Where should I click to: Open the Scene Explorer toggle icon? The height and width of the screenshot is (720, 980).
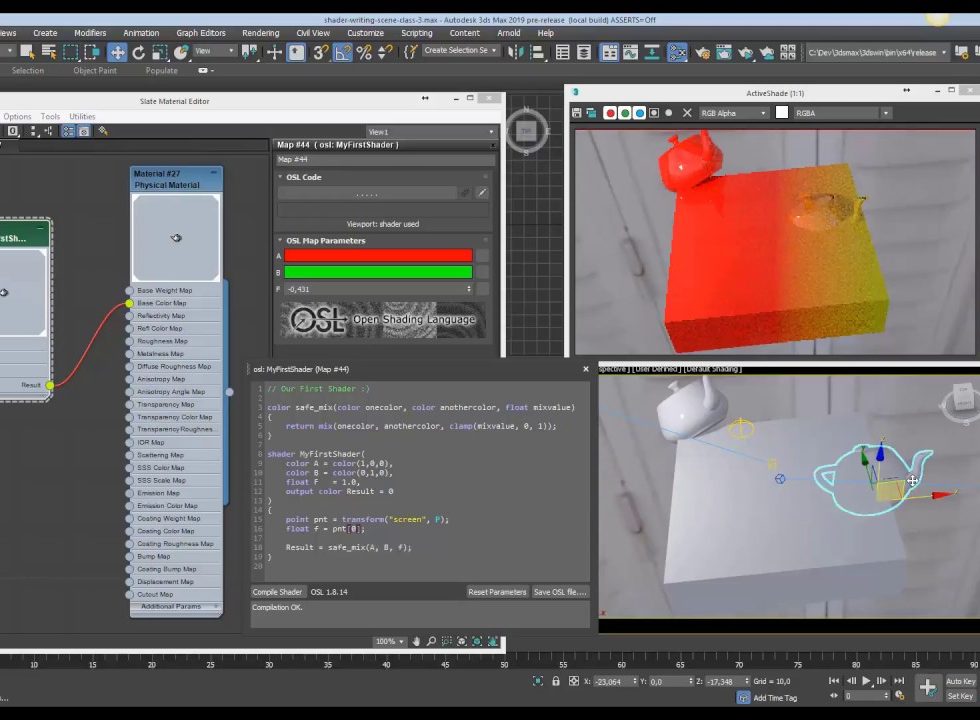pyautogui.click(x=562, y=52)
